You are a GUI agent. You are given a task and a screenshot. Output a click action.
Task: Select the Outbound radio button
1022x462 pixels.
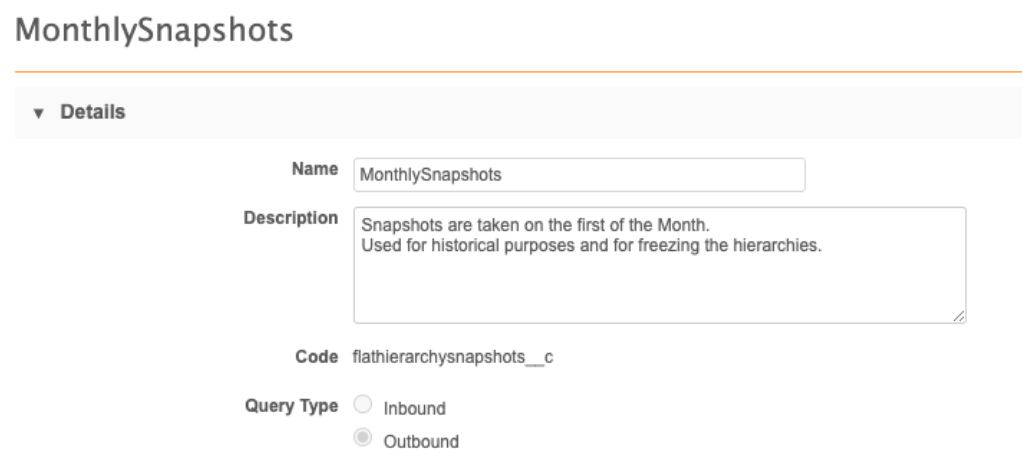pyautogui.click(x=363, y=438)
